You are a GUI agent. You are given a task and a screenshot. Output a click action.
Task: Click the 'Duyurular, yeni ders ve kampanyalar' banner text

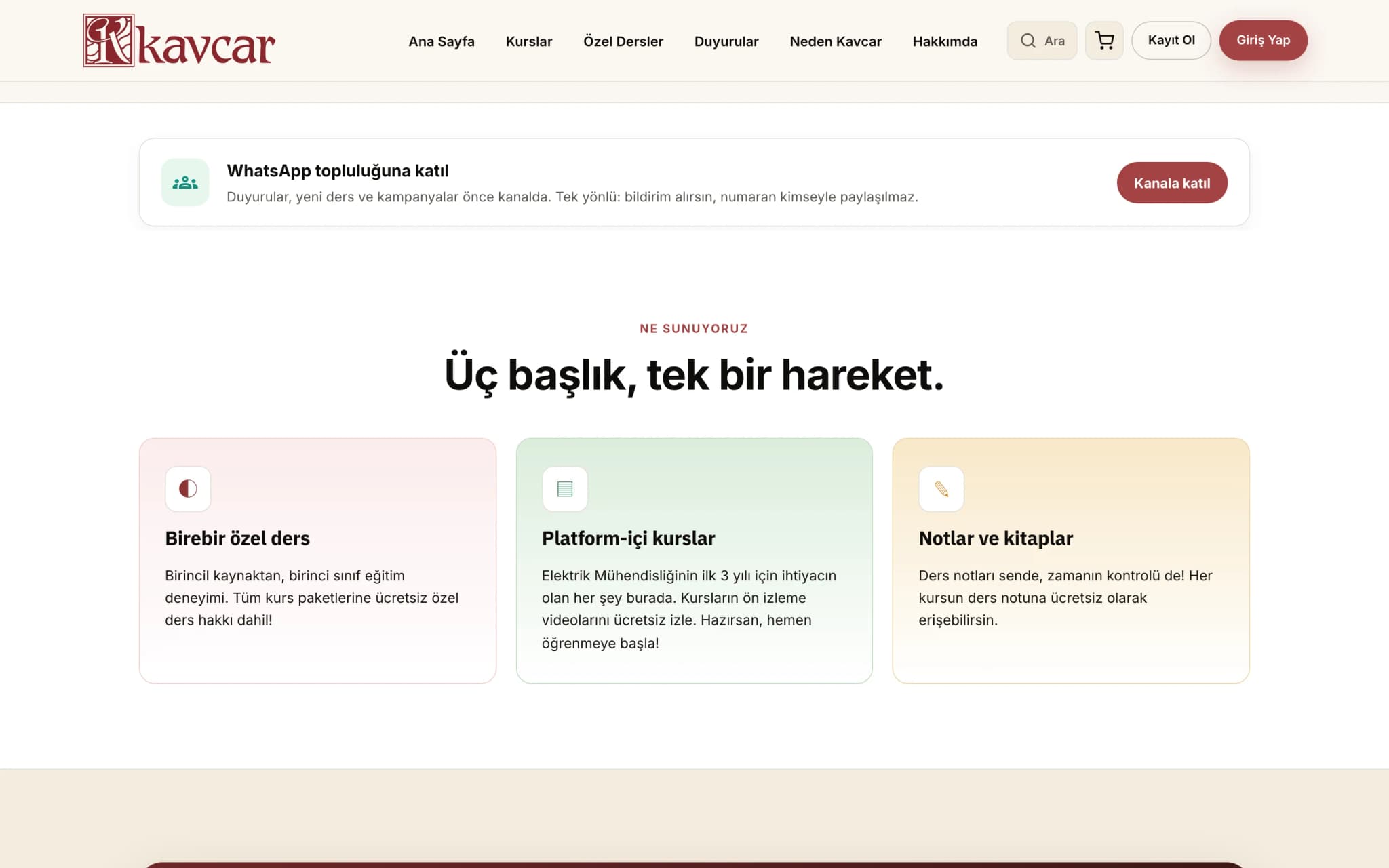[572, 197]
